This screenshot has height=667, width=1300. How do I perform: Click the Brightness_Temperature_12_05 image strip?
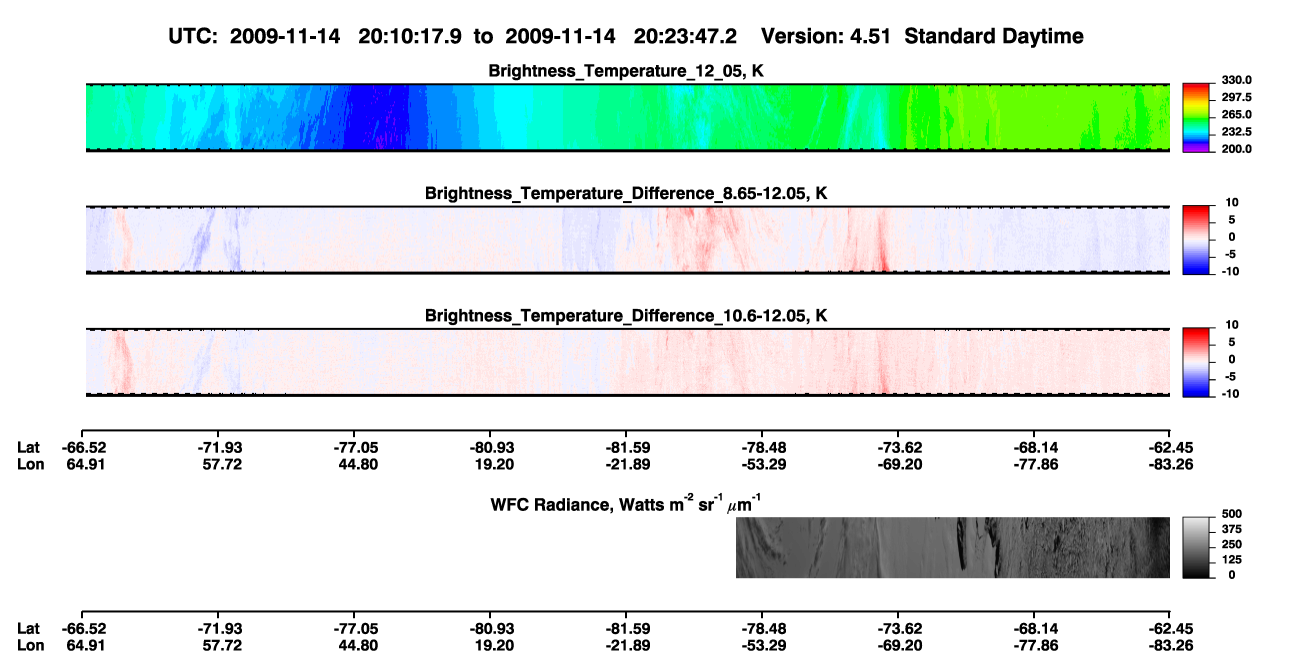pos(628,118)
